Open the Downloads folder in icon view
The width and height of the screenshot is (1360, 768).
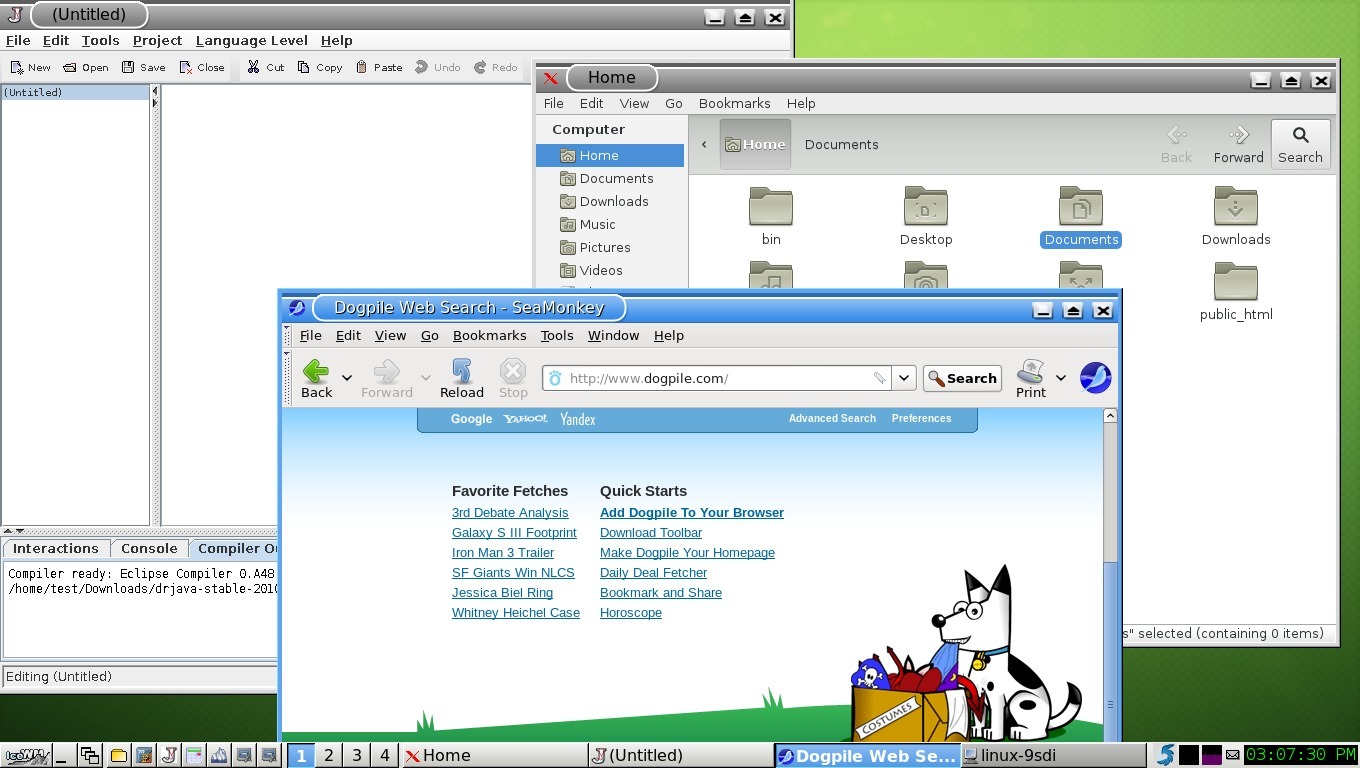coord(1236,206)
